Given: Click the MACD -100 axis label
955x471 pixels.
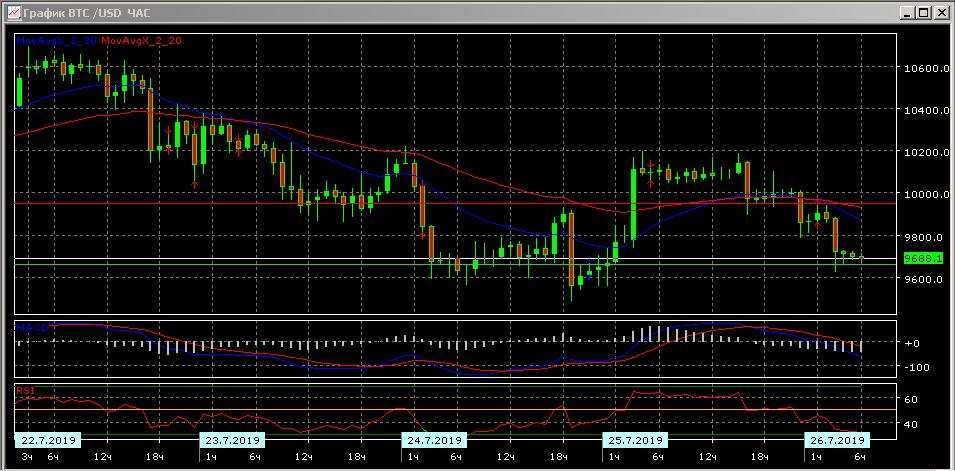Looking at the screenshot, I should [x=915, y=367].
